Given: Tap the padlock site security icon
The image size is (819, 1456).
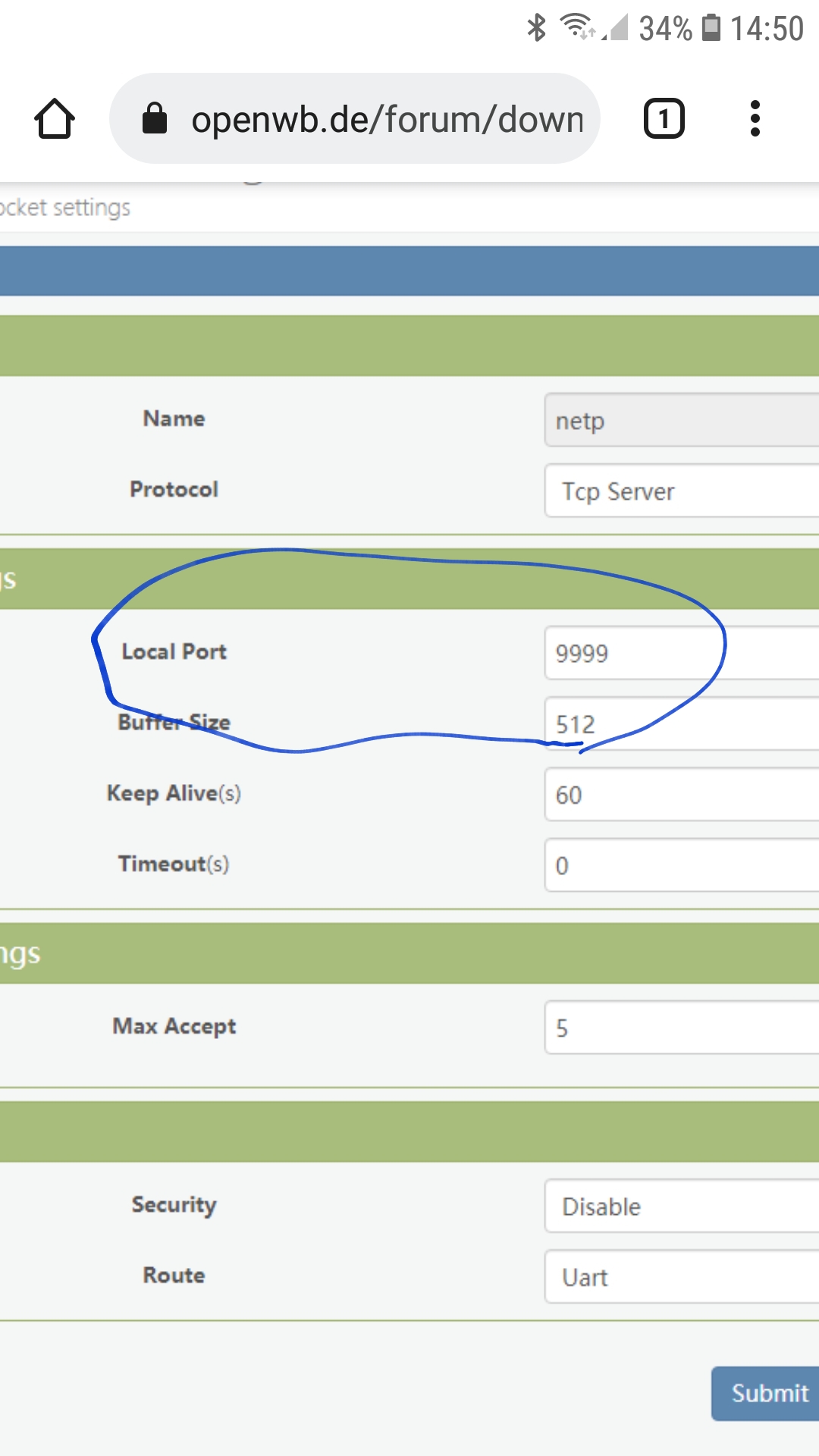Looking at the screenshot, I should click(155, 118).
